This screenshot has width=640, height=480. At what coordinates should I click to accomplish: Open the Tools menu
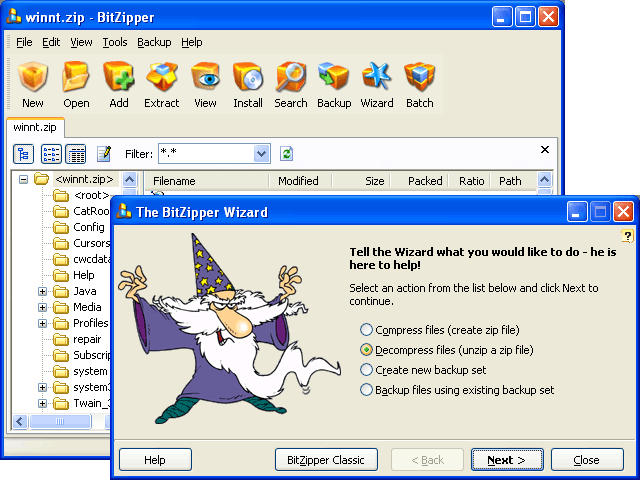coord(115,42)
